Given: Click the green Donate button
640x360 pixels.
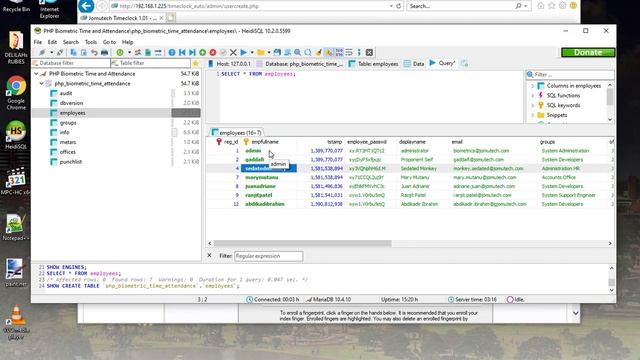Looking at the screenshot, I should click(588, 52).
